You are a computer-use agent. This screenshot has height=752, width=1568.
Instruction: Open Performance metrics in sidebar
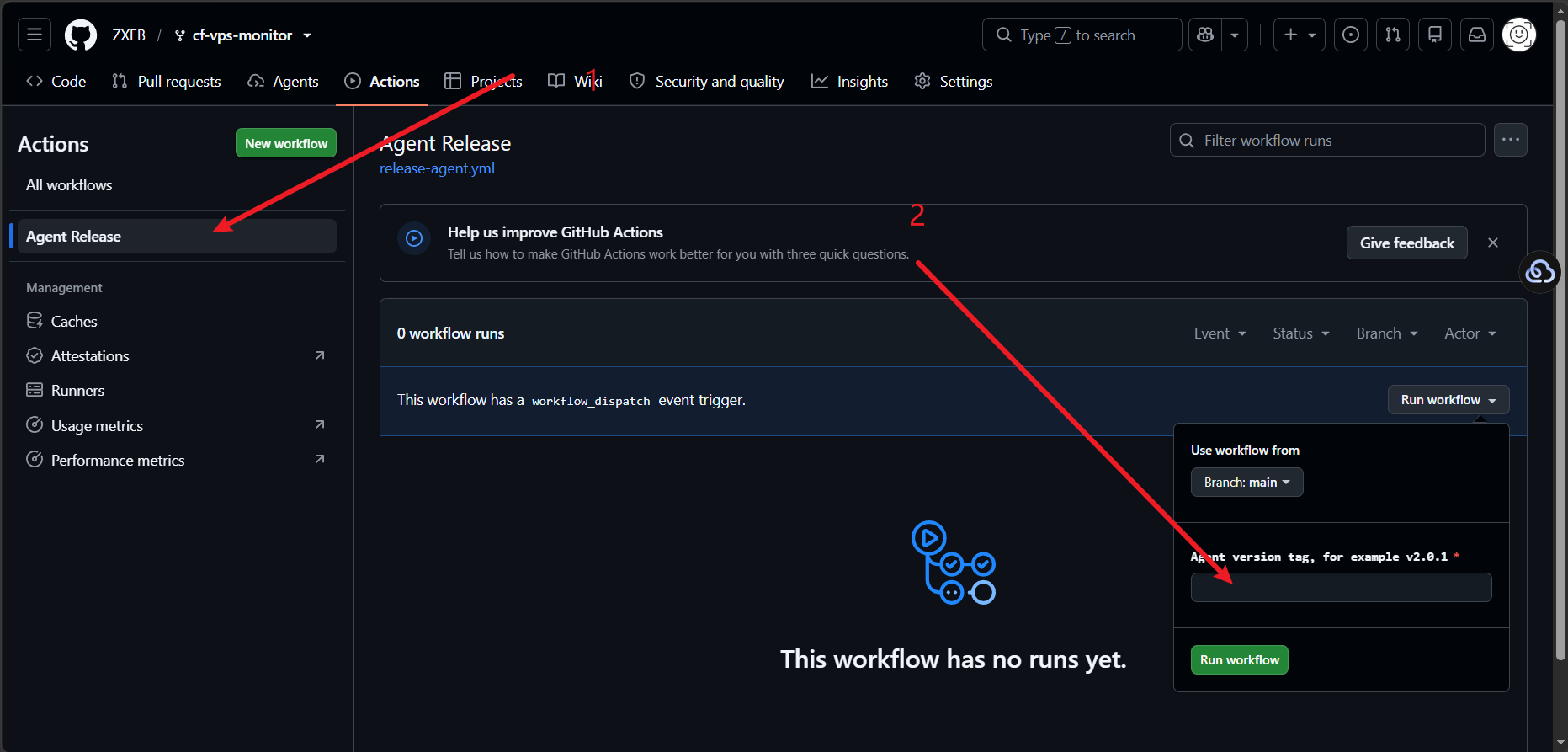click(x=118, y=461)
